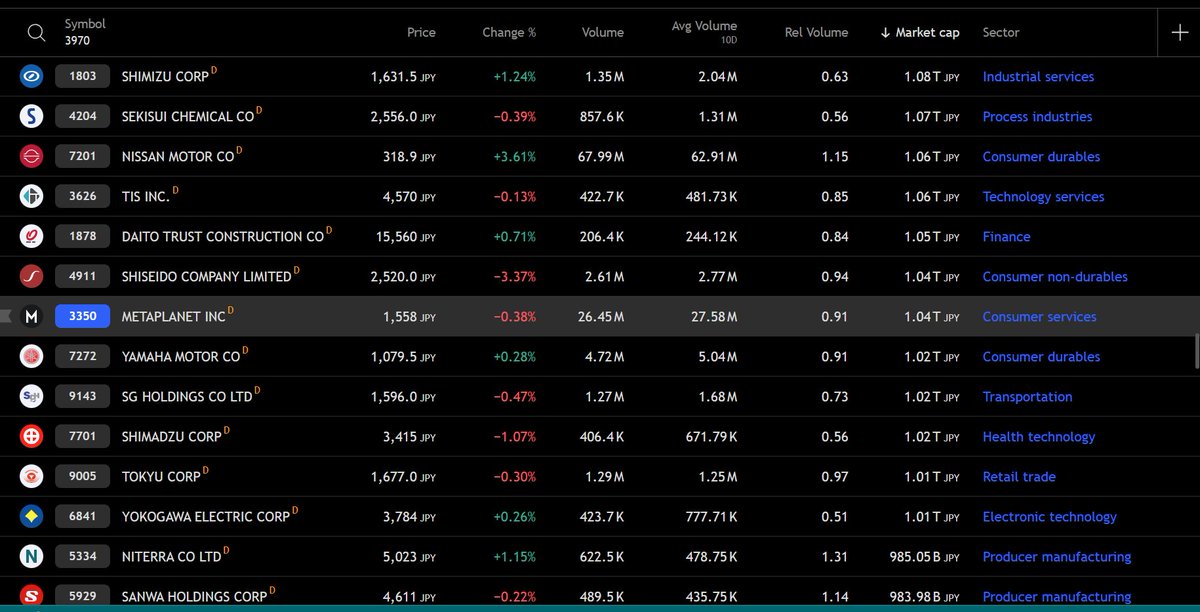Open the Health technology sector link
This screenshot has height=612, width=1200.
tap(1038, 436)
